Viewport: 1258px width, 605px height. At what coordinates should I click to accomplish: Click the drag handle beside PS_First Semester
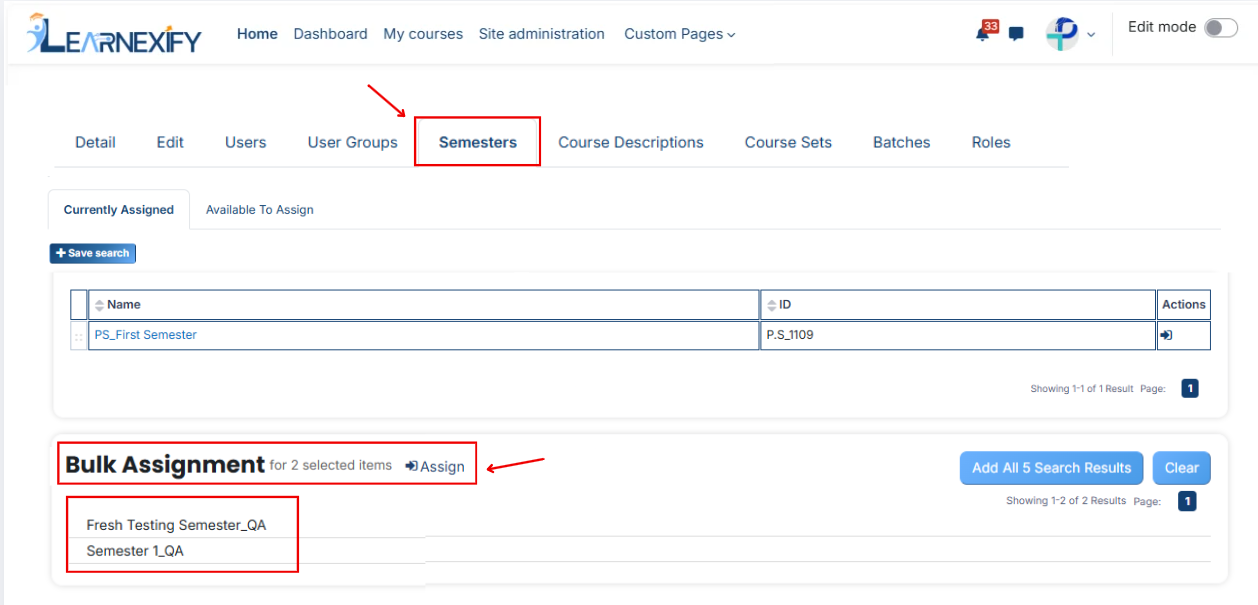click(79, 336)
